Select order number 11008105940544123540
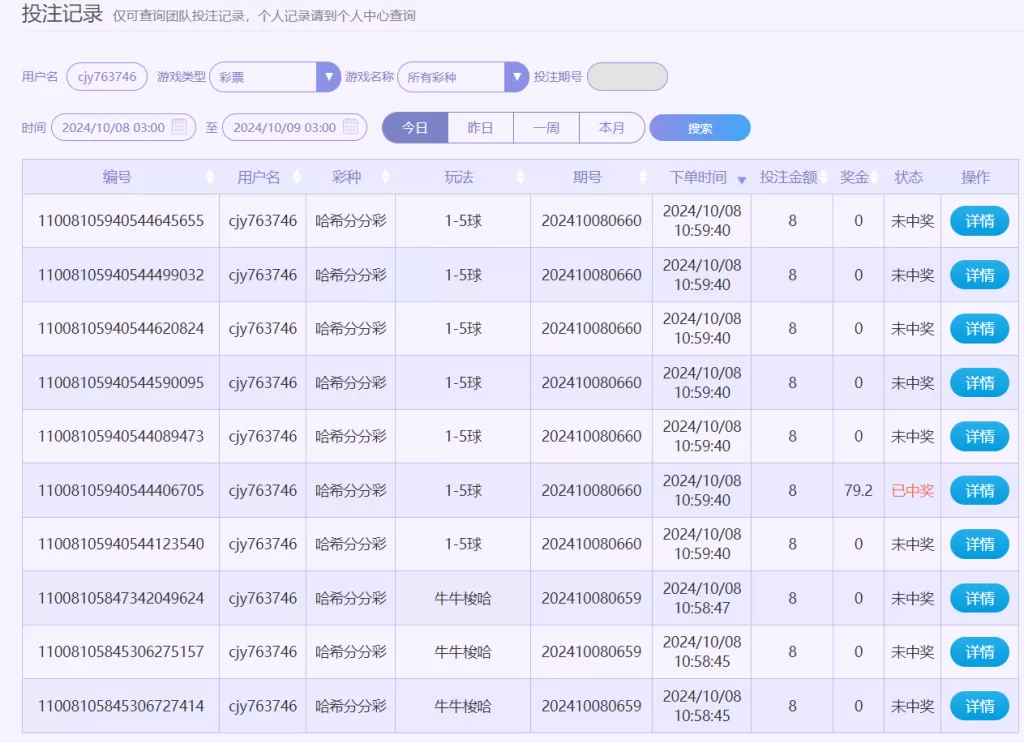 pyautogui.click(x=121, y=544)
